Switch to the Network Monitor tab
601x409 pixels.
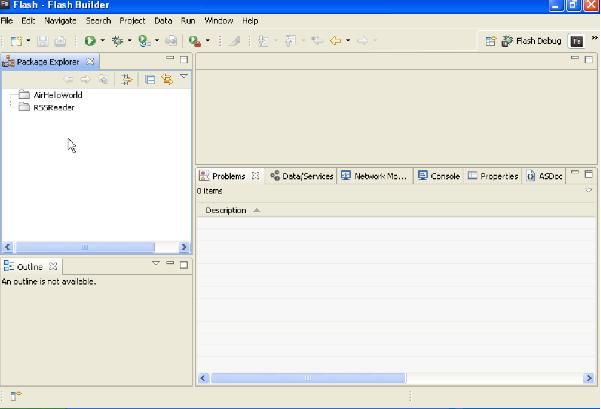[374, 176]
